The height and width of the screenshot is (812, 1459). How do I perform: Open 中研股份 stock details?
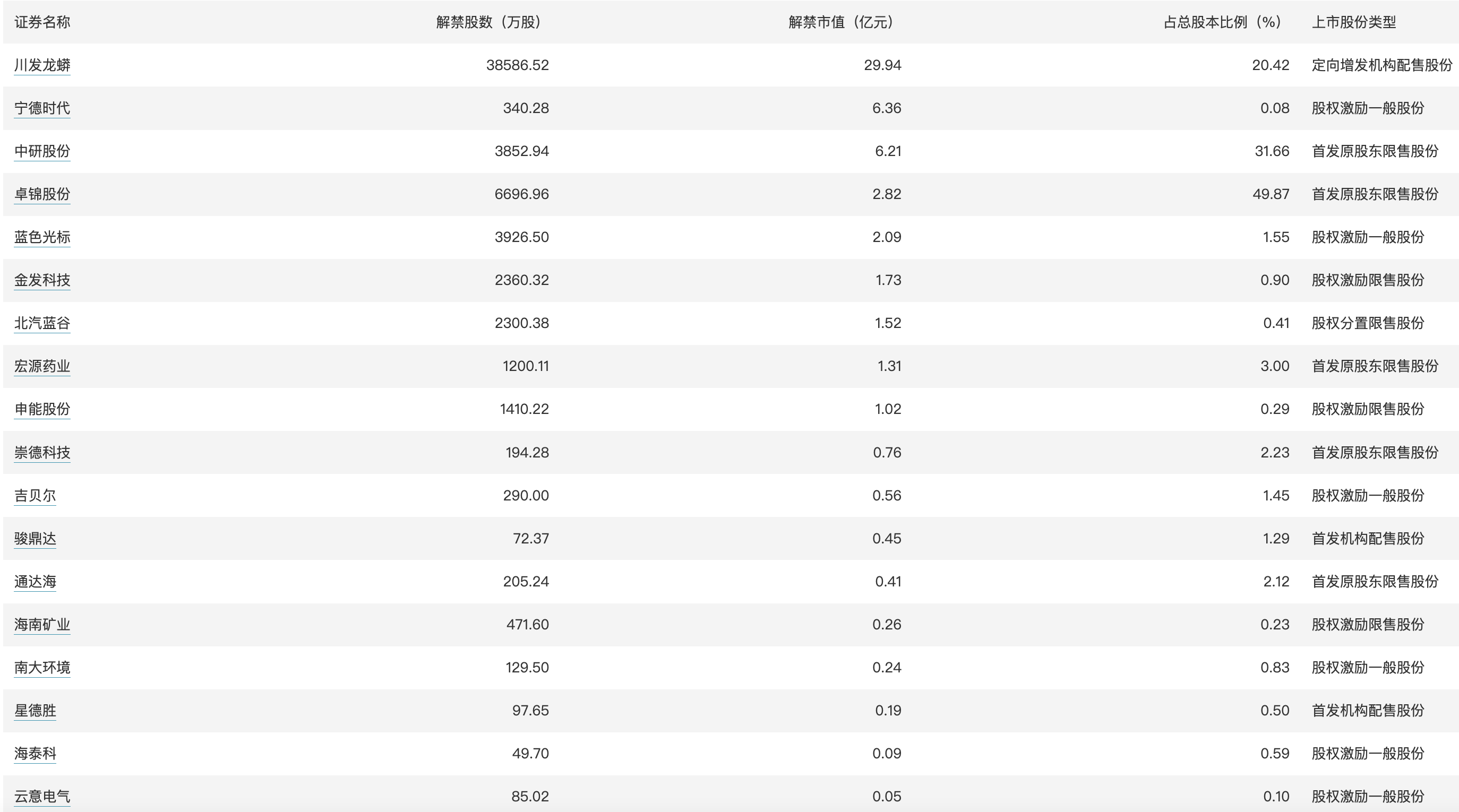(x=42, y=151)
